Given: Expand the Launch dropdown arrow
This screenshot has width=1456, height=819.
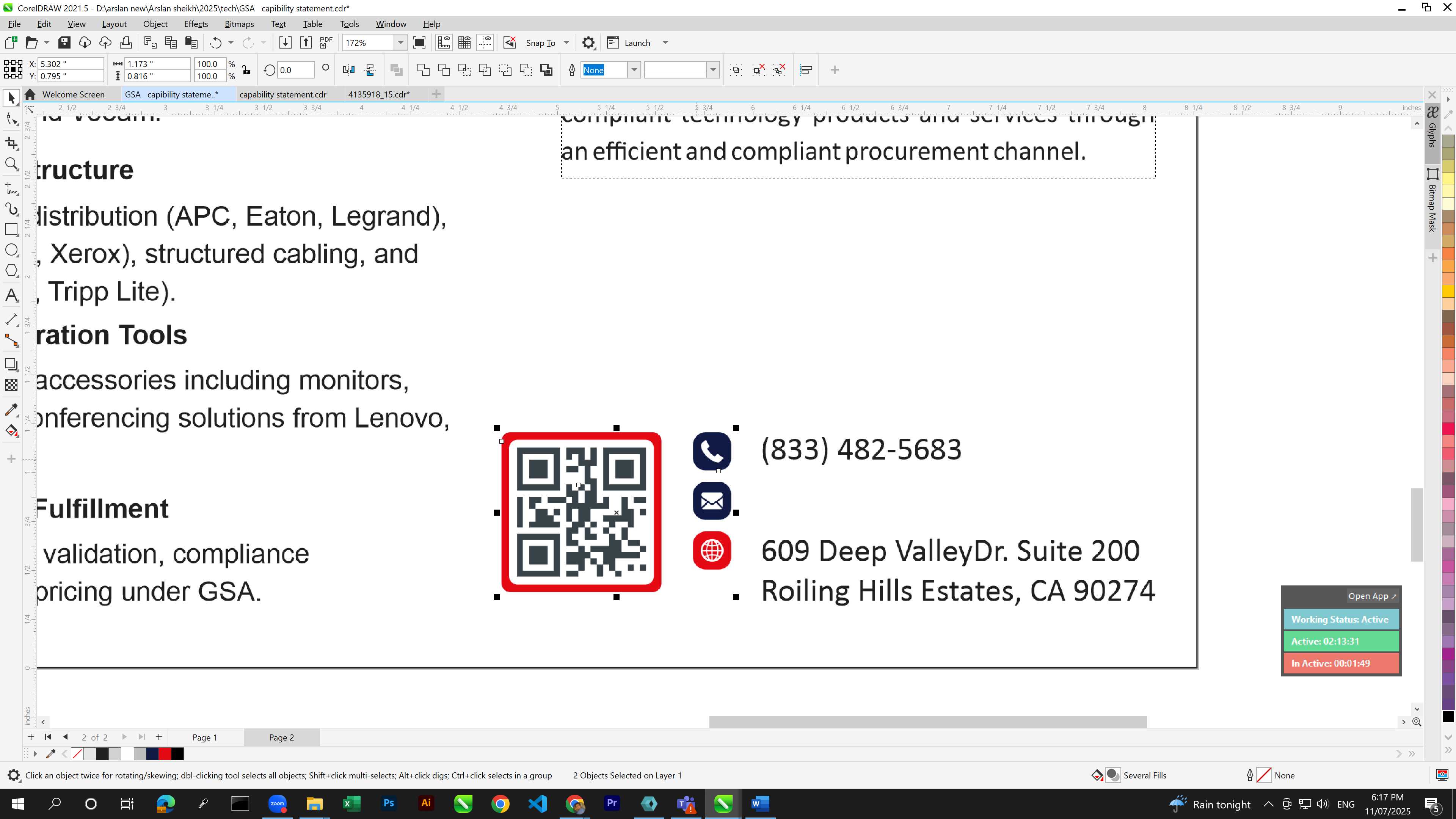Looking at the screenshot, I should pos(665,42).
